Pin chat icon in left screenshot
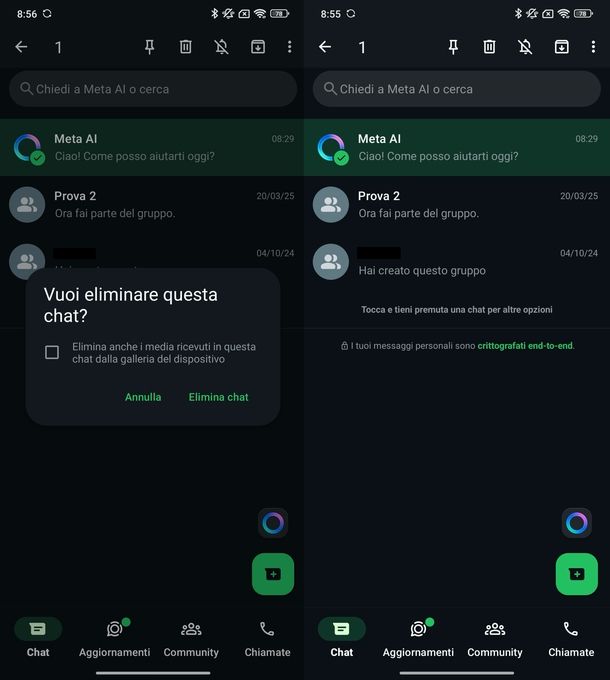Screen dimensions: 610x680 tap(150, 47)
